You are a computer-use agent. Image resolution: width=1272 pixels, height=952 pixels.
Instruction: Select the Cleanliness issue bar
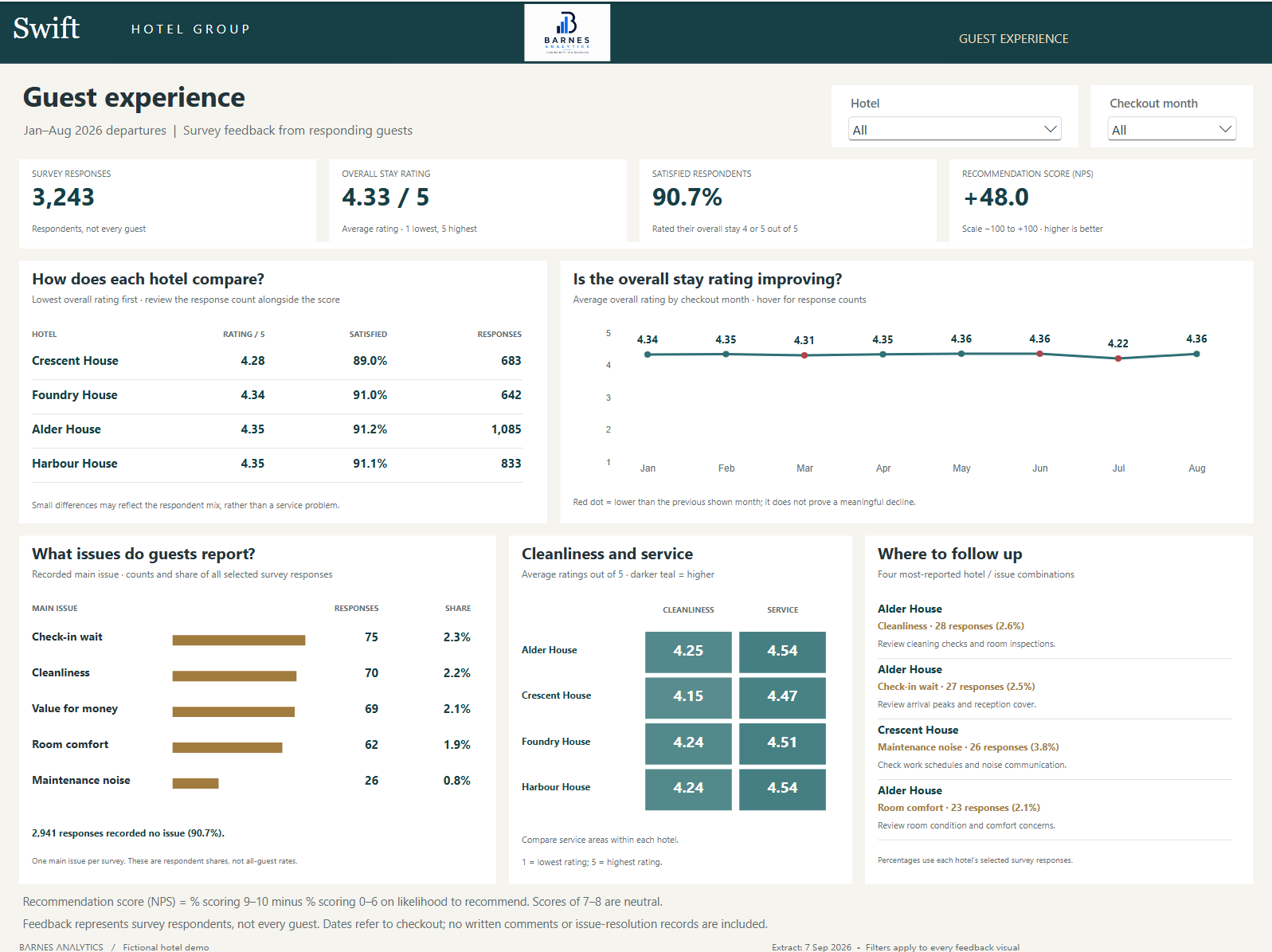pyautogui.click(x=234, y=676)
